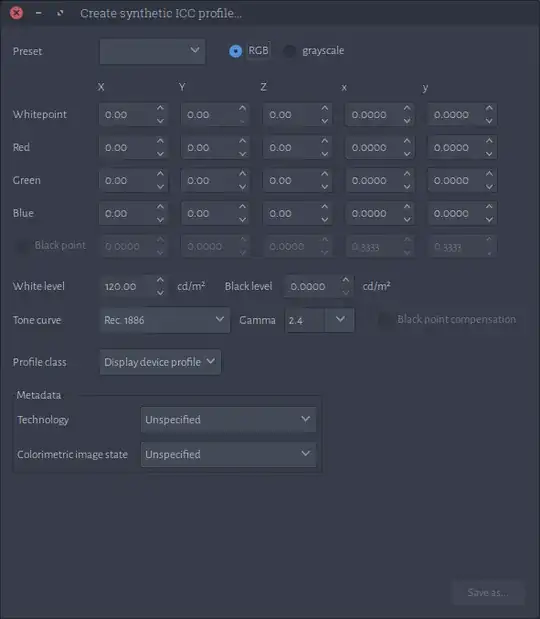
Task: Increase Whitepoint X value with up arrow
Action: [160, 108]
